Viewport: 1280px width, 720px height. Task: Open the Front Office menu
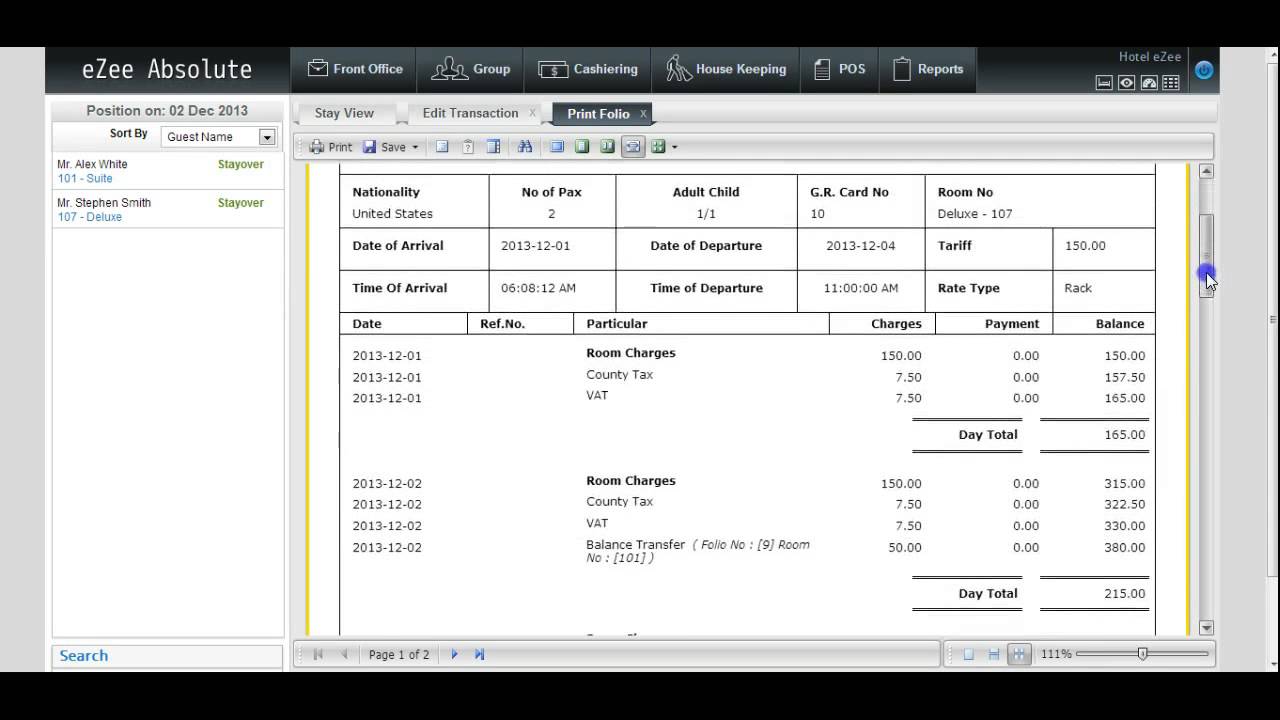click(355, 69)
